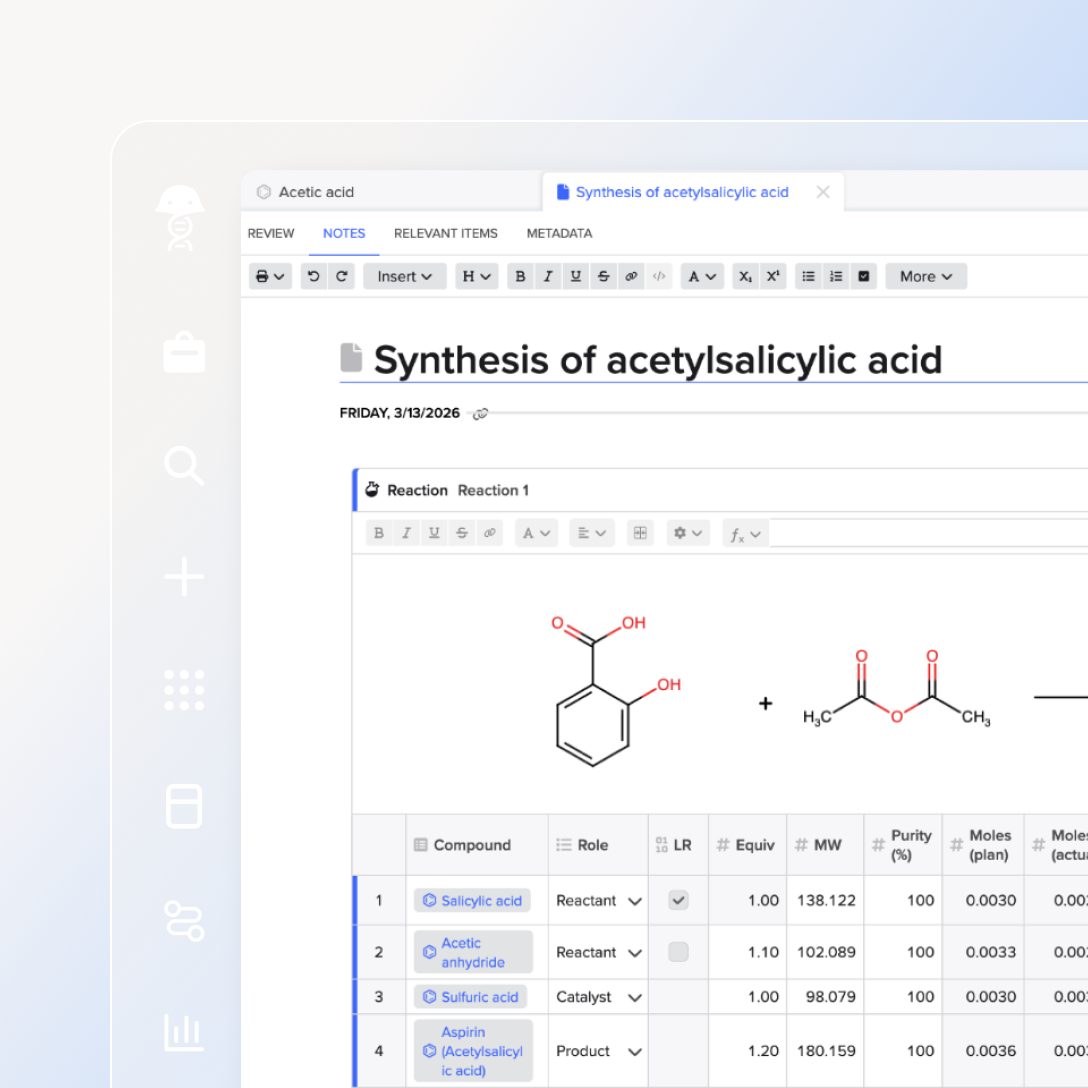Toggle LR checkbox for Acetic anhydride

pos(679,952)
